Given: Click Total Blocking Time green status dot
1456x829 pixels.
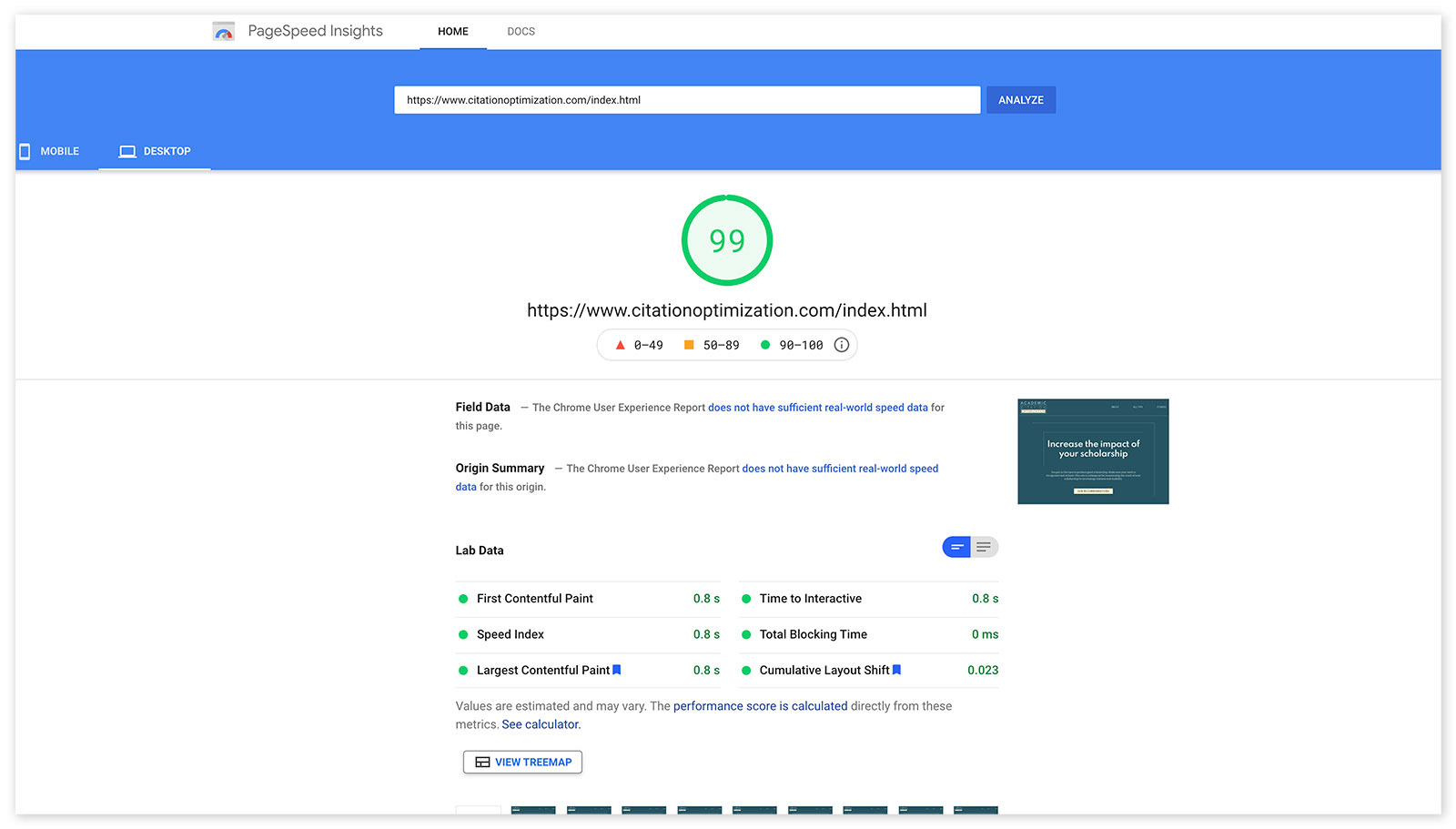Looking at the screenshot, I should point(746,634).
